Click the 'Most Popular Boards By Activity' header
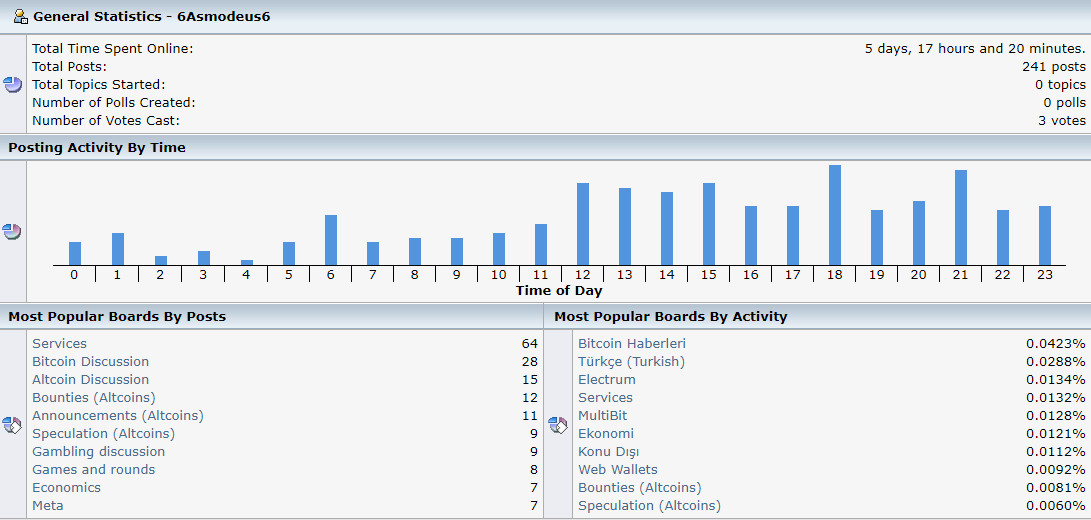Viewport: 1091px width, 520px height. [671, 317]
